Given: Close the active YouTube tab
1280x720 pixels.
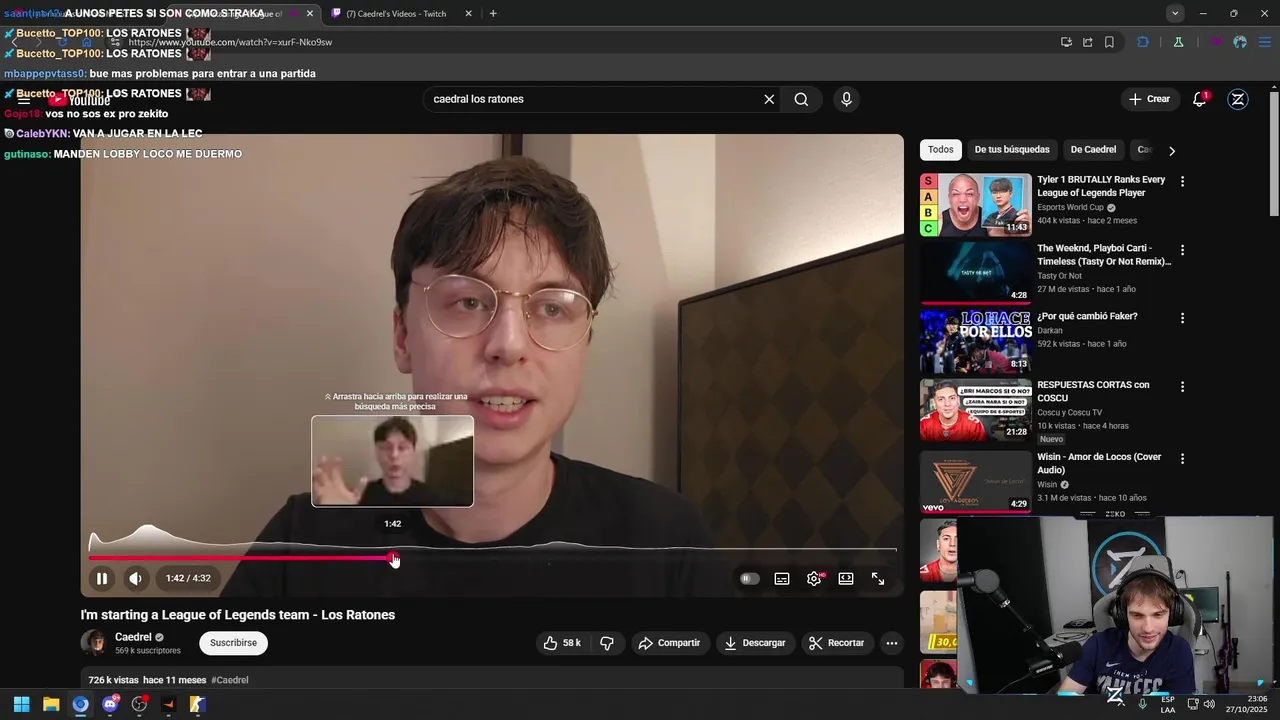Looking at the screenshot, I should click(310, 13).
